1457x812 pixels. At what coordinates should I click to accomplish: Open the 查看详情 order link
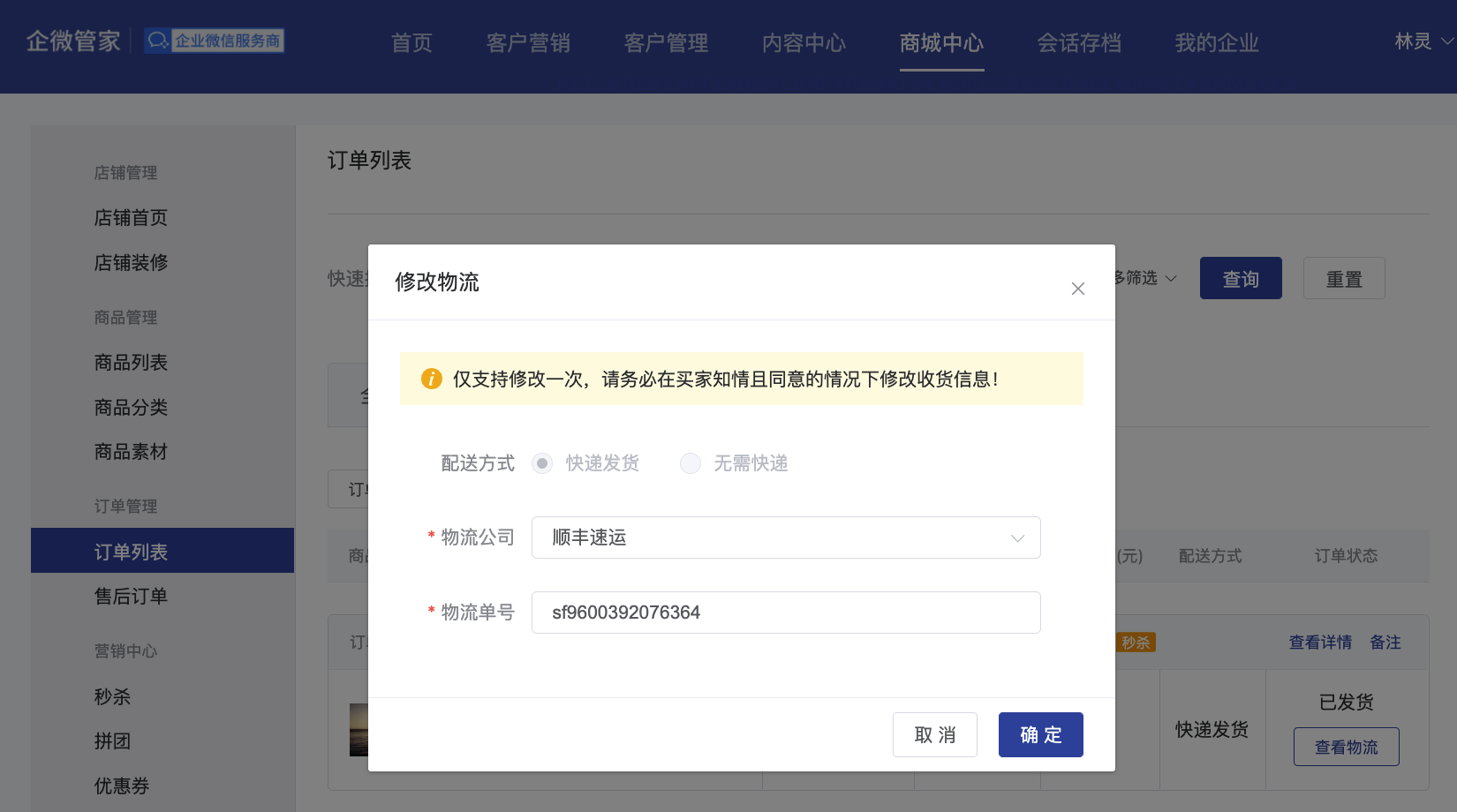(x=1320, y=643)
